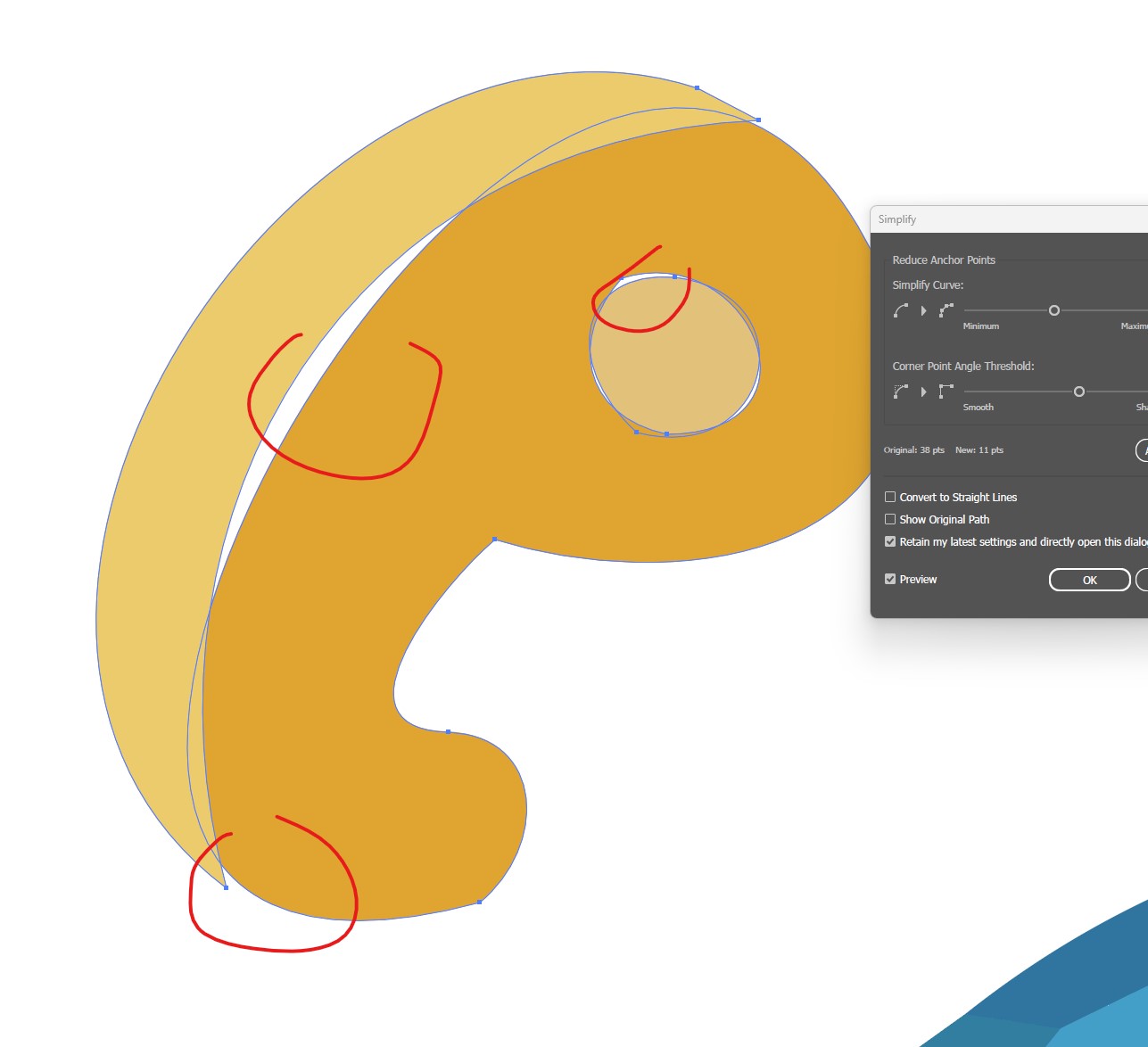Select the smooth corner threshold icon
The height and width of the screenshot is (1047, 1148).
(x=899, y=392)
